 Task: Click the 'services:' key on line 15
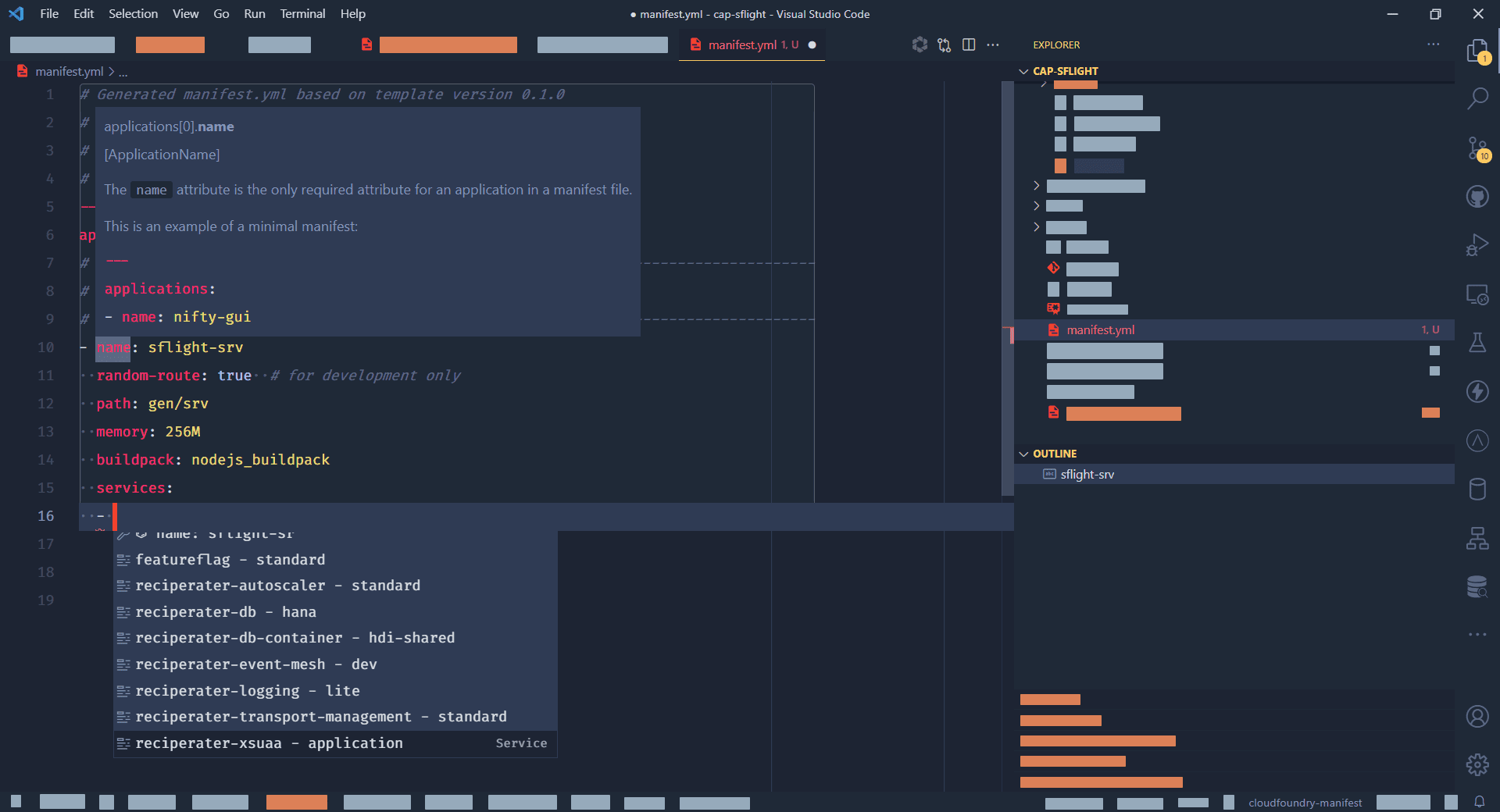(134, 488)
